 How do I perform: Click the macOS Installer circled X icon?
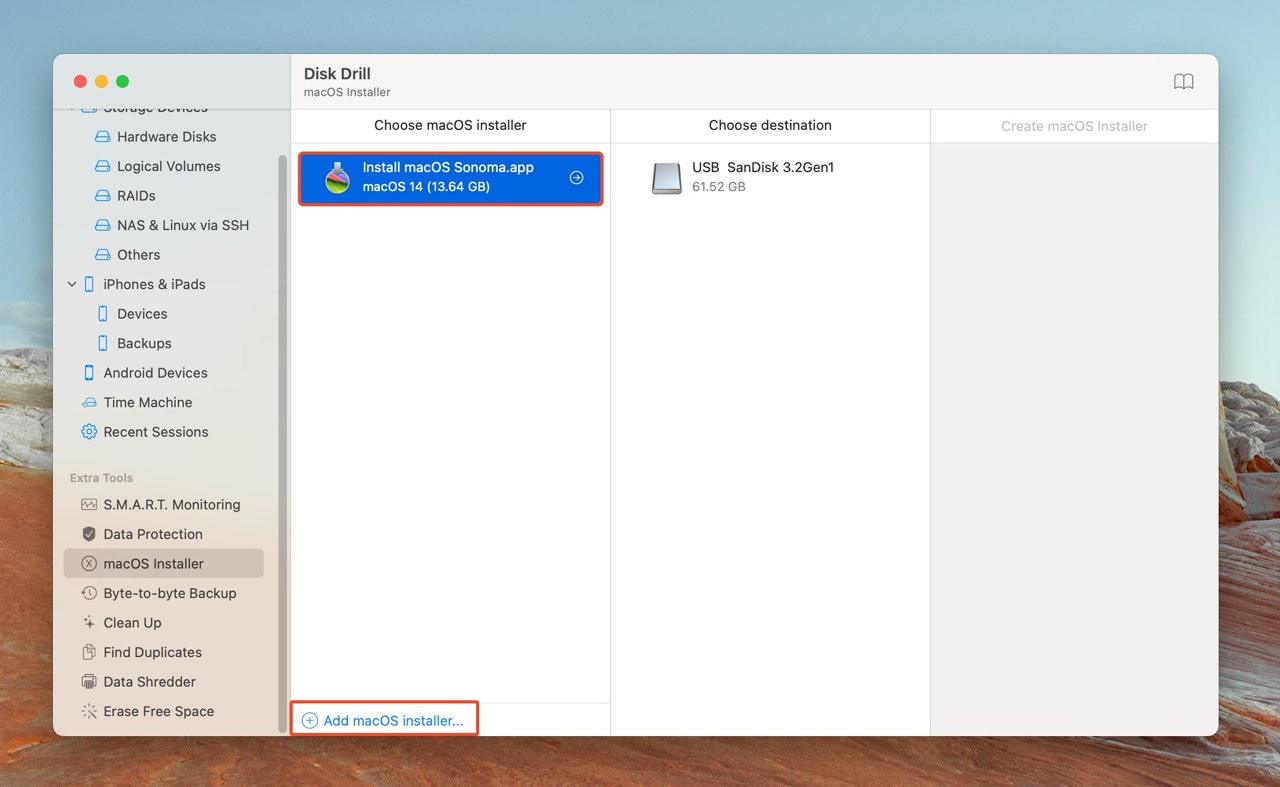click(x=89, y=564)
